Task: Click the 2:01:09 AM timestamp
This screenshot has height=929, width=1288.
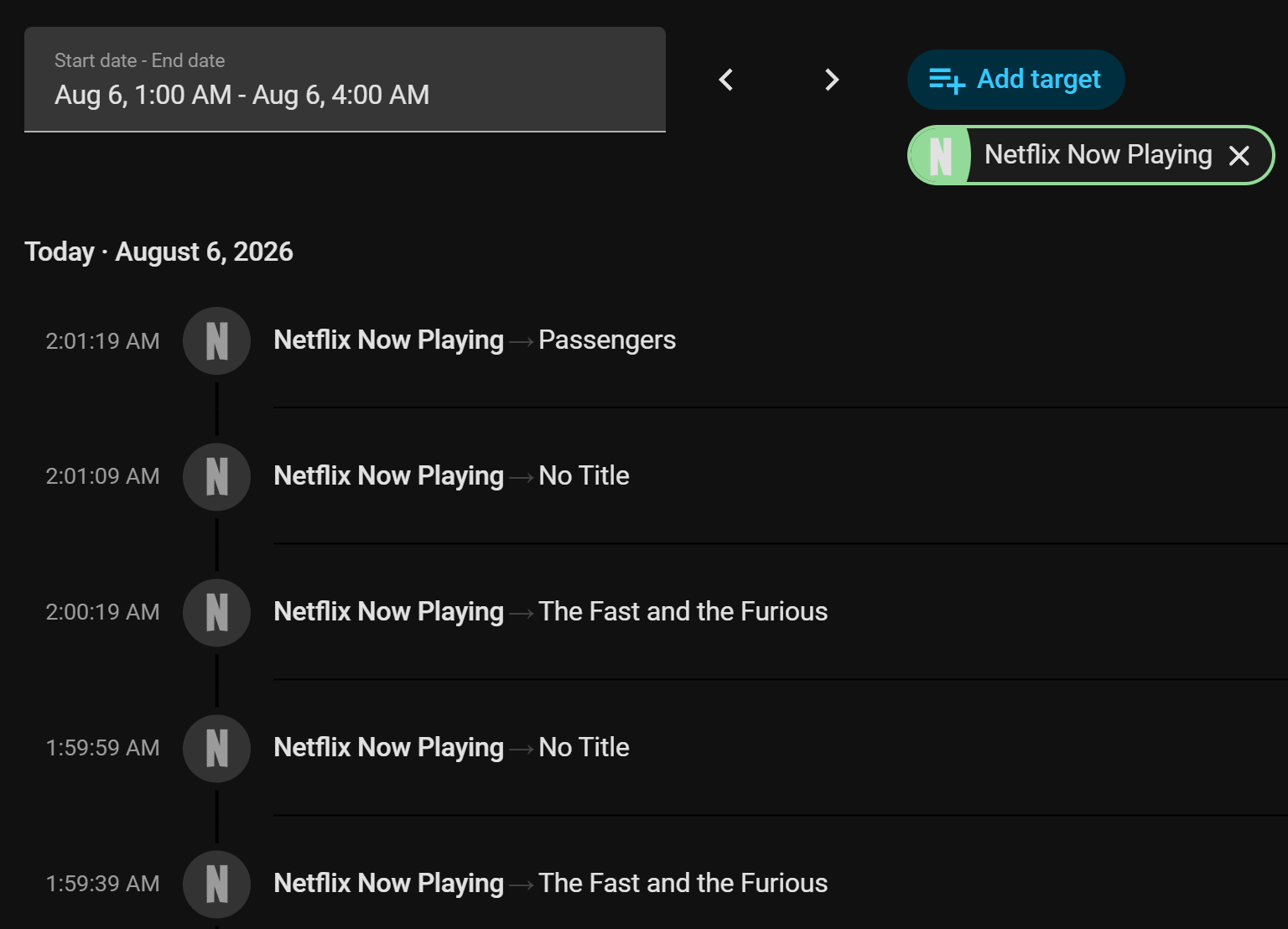Action: (102, 476)
